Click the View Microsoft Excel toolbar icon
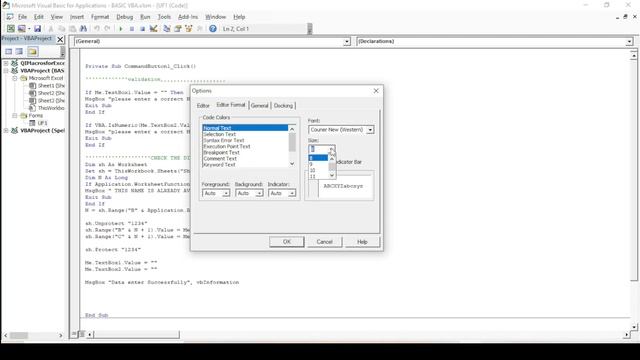The height and width of the screenshot is (360, 640). [11, 29]
